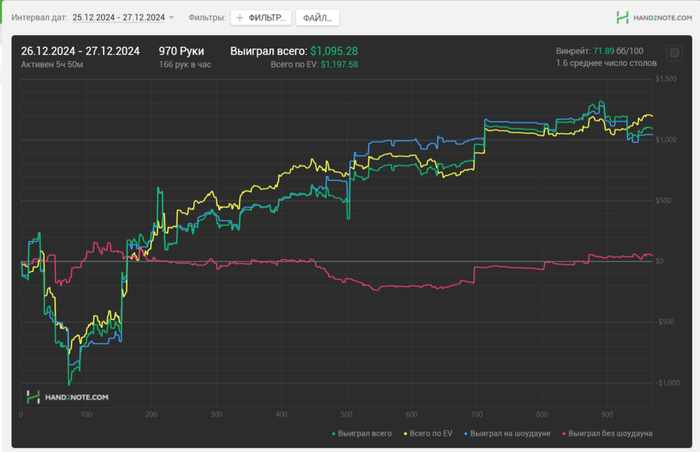Open HAND2NOTE.COM link at top right
This screenshot has height=452, width=700.
(662, 18)
